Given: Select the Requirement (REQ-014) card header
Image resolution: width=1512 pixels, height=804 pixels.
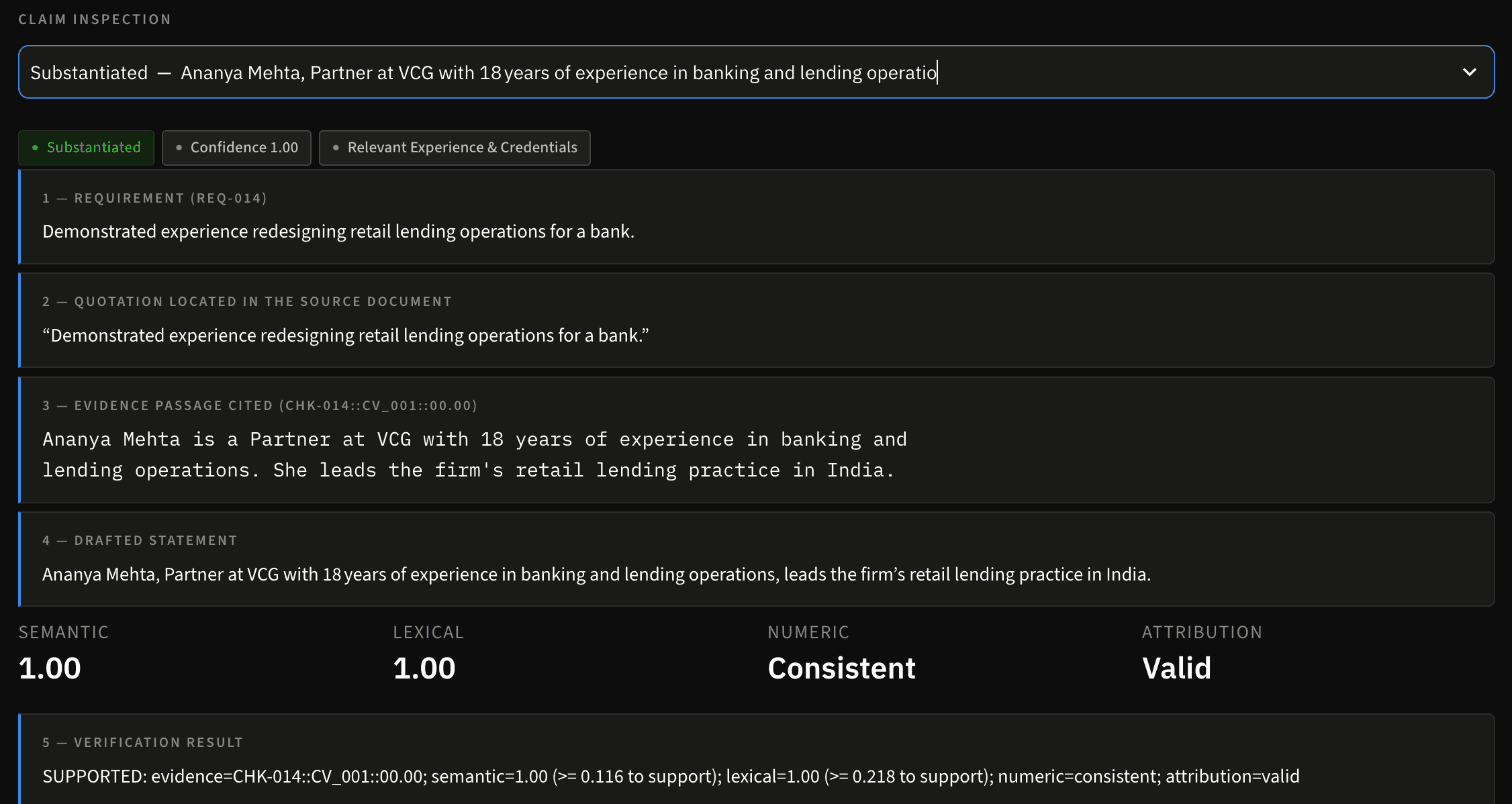Looking at the screenshot, I should (155, 198).
